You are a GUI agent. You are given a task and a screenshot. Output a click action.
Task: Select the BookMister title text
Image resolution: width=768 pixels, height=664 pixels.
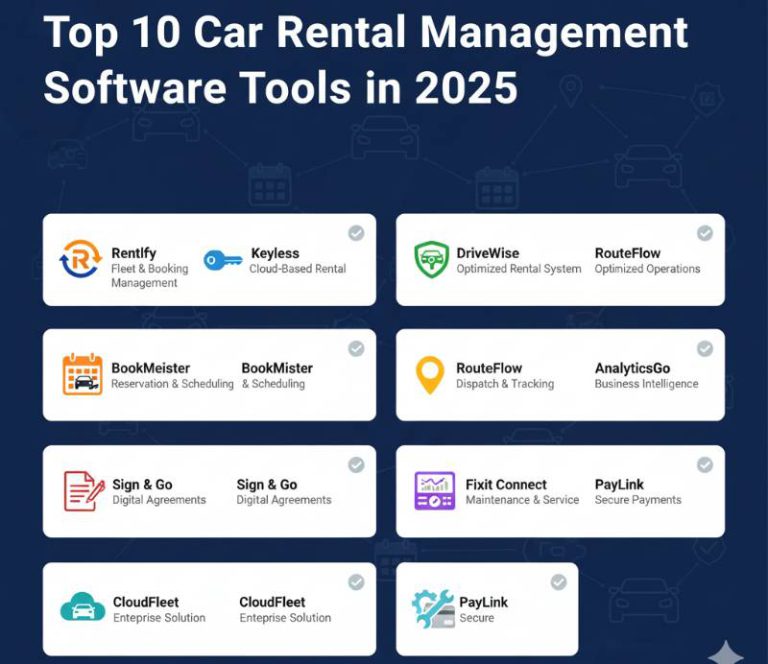point(277,368)
